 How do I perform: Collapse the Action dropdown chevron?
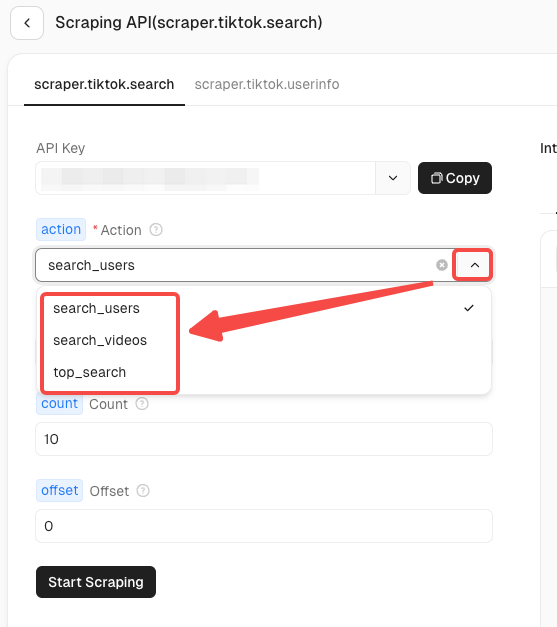(x=474, y=265)
